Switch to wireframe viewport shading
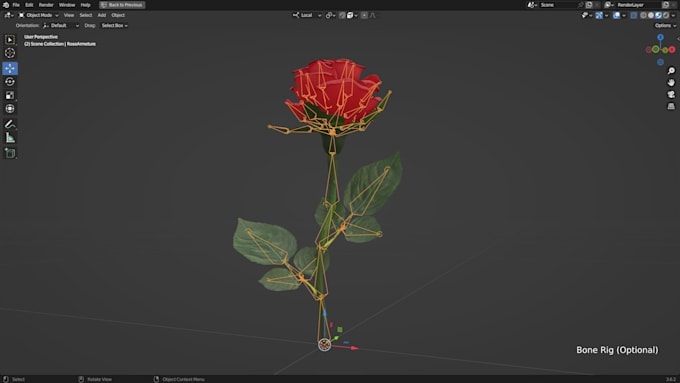This screenshot has height=383, width=680. [644, 15]
